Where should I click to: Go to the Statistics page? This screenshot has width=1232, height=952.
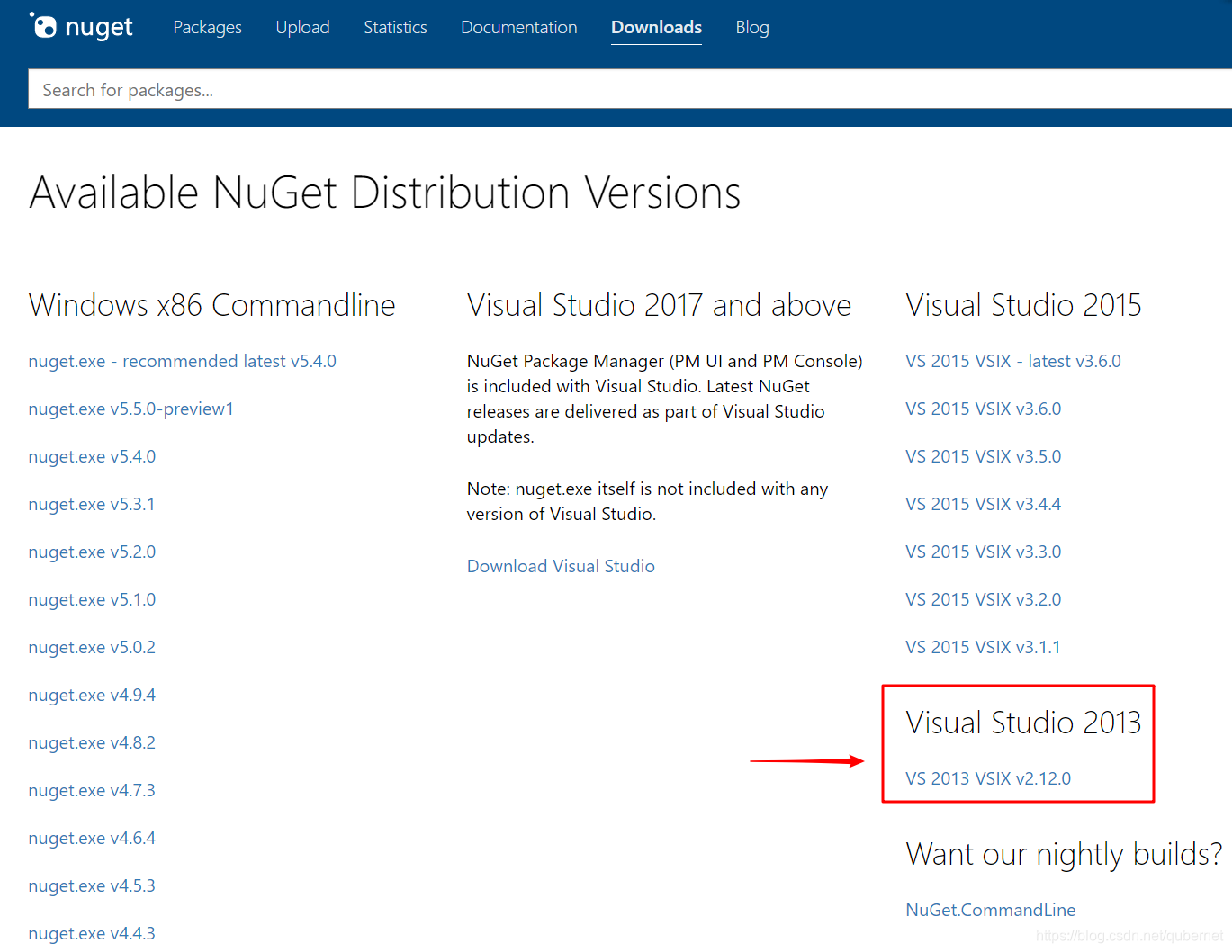395,28
